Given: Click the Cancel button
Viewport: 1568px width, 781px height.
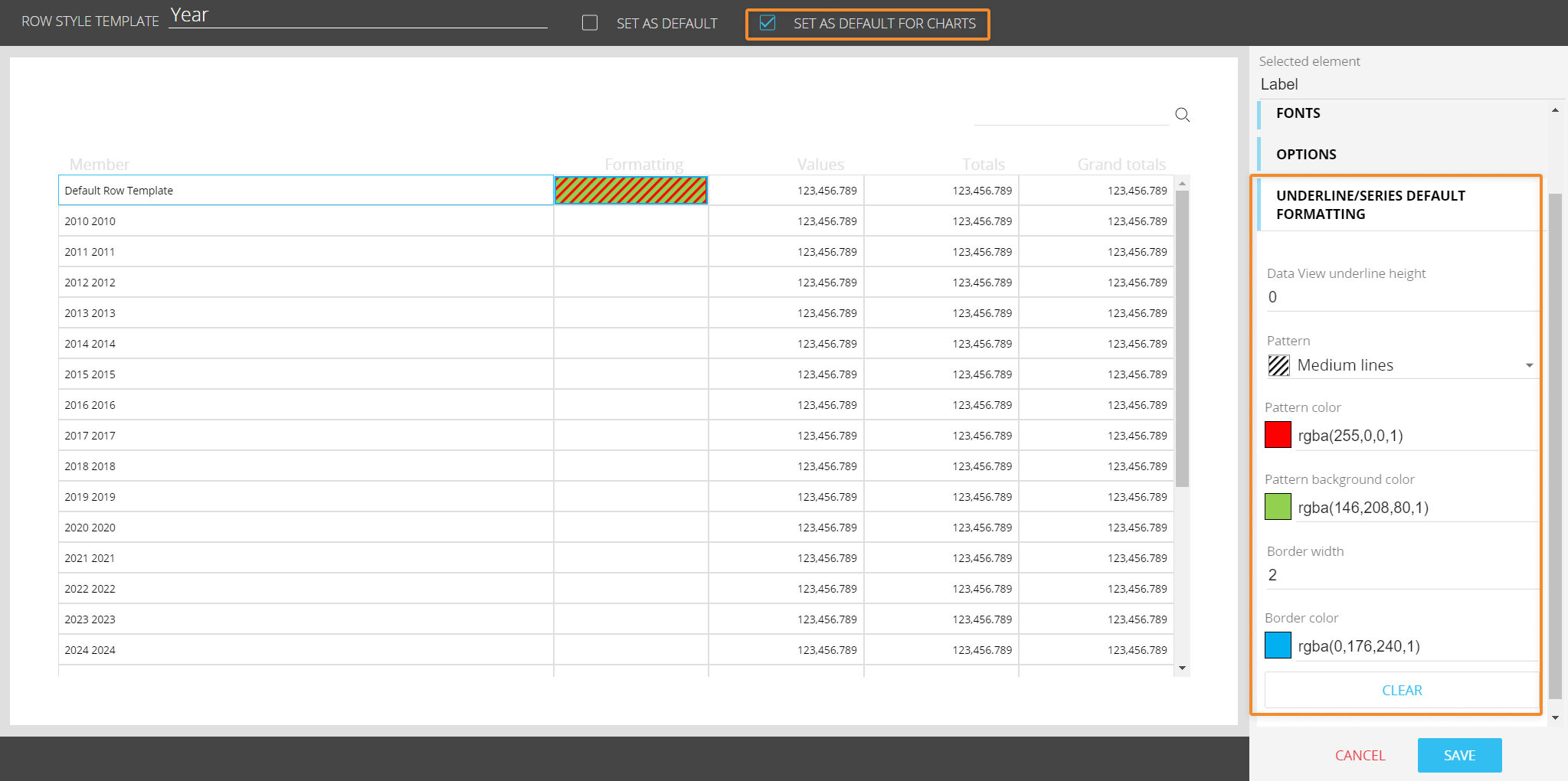Looking at the screenshot, I should point(1360,756).
